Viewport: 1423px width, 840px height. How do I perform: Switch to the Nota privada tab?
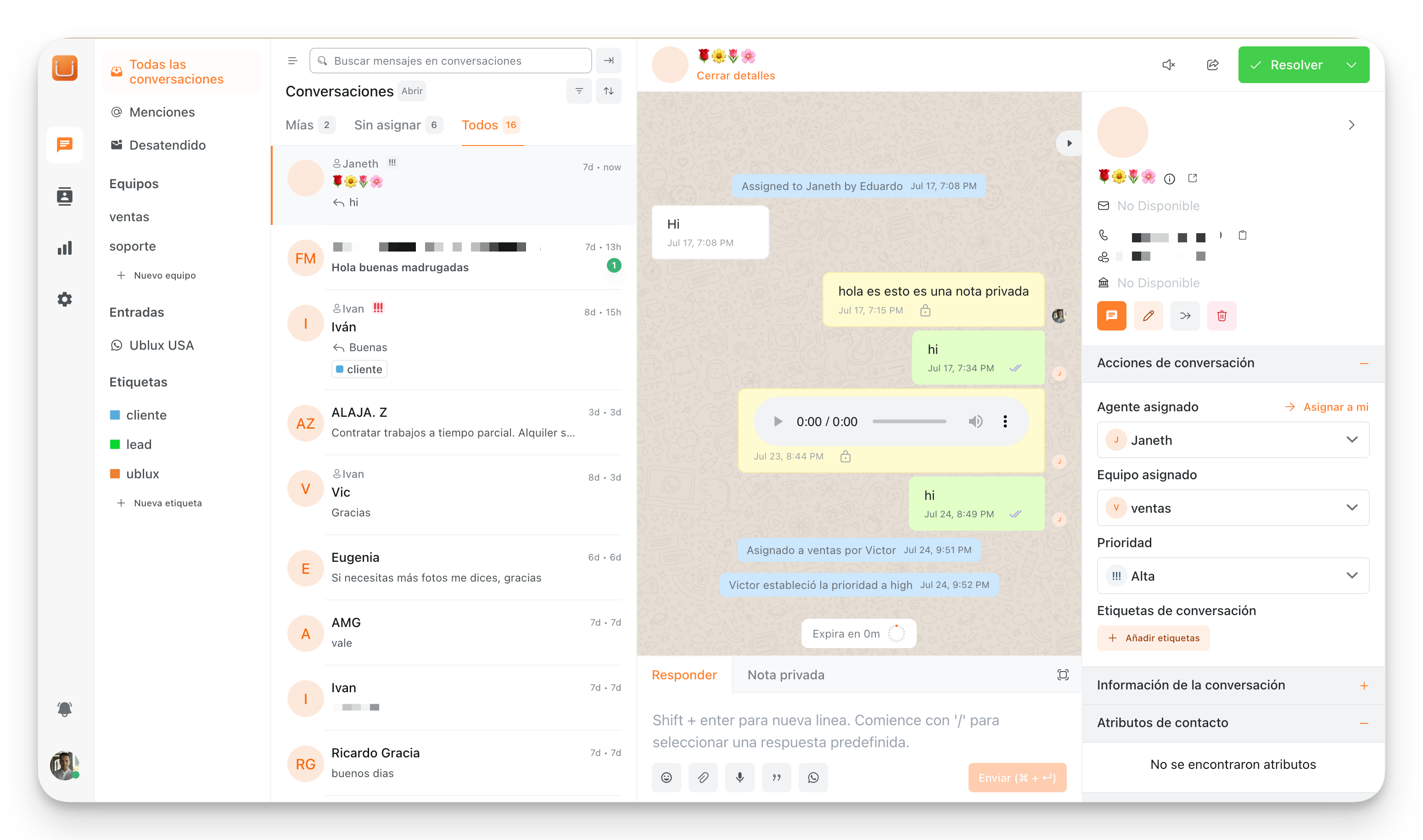pyautogui.click(x=786, y=675)
